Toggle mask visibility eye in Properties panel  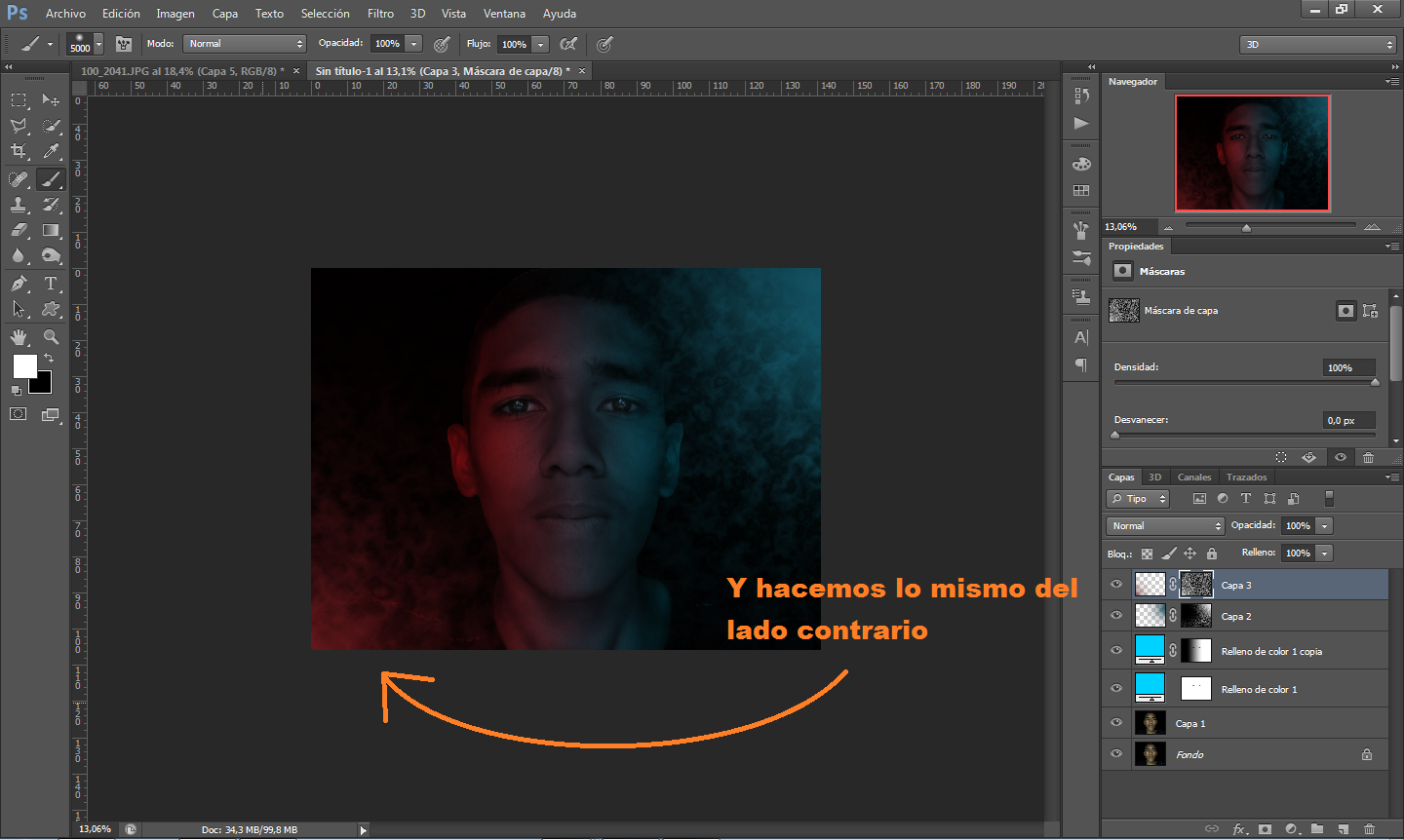click(x=1341, y=457)
